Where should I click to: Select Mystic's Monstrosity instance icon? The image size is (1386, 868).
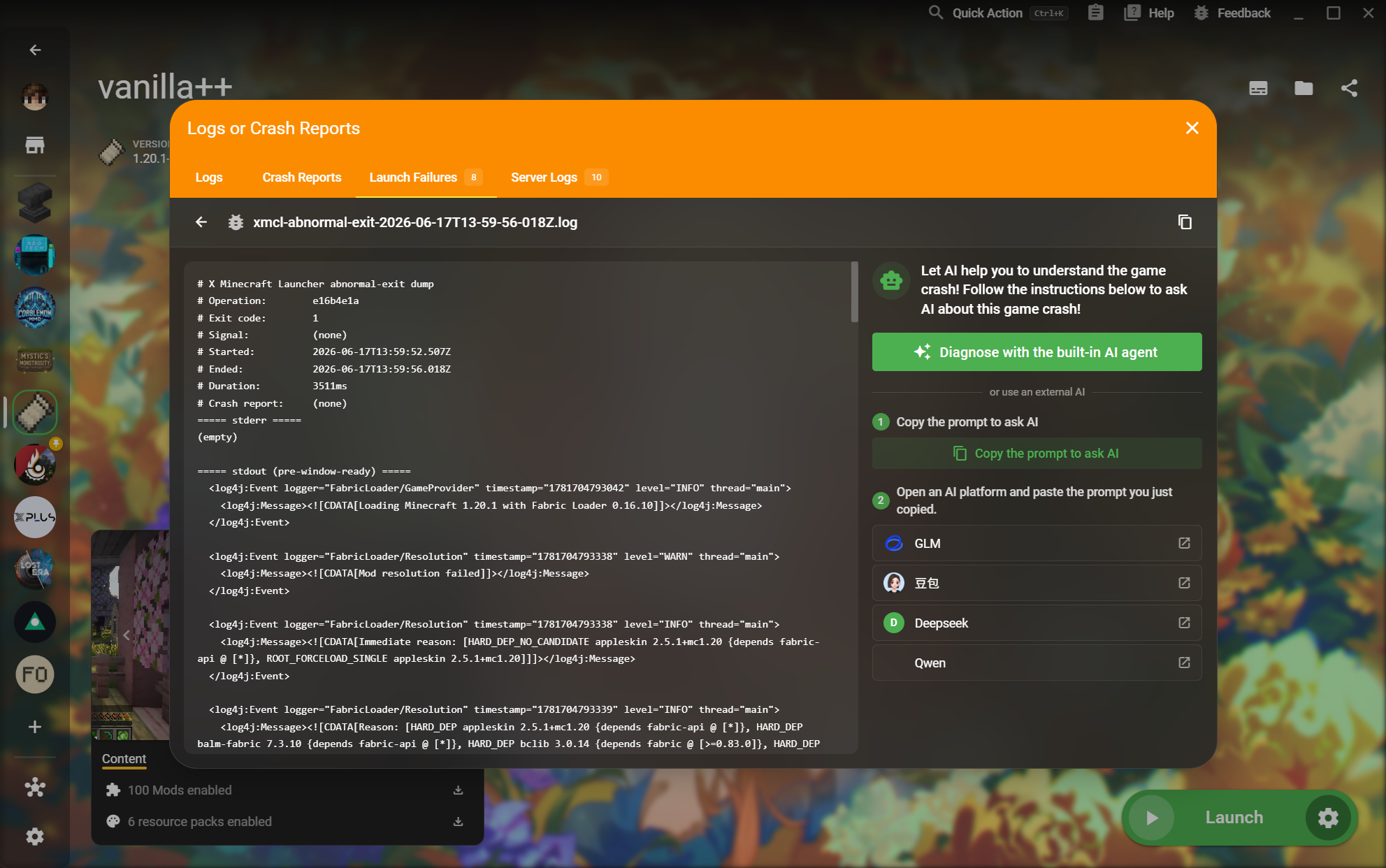(35, 360)
